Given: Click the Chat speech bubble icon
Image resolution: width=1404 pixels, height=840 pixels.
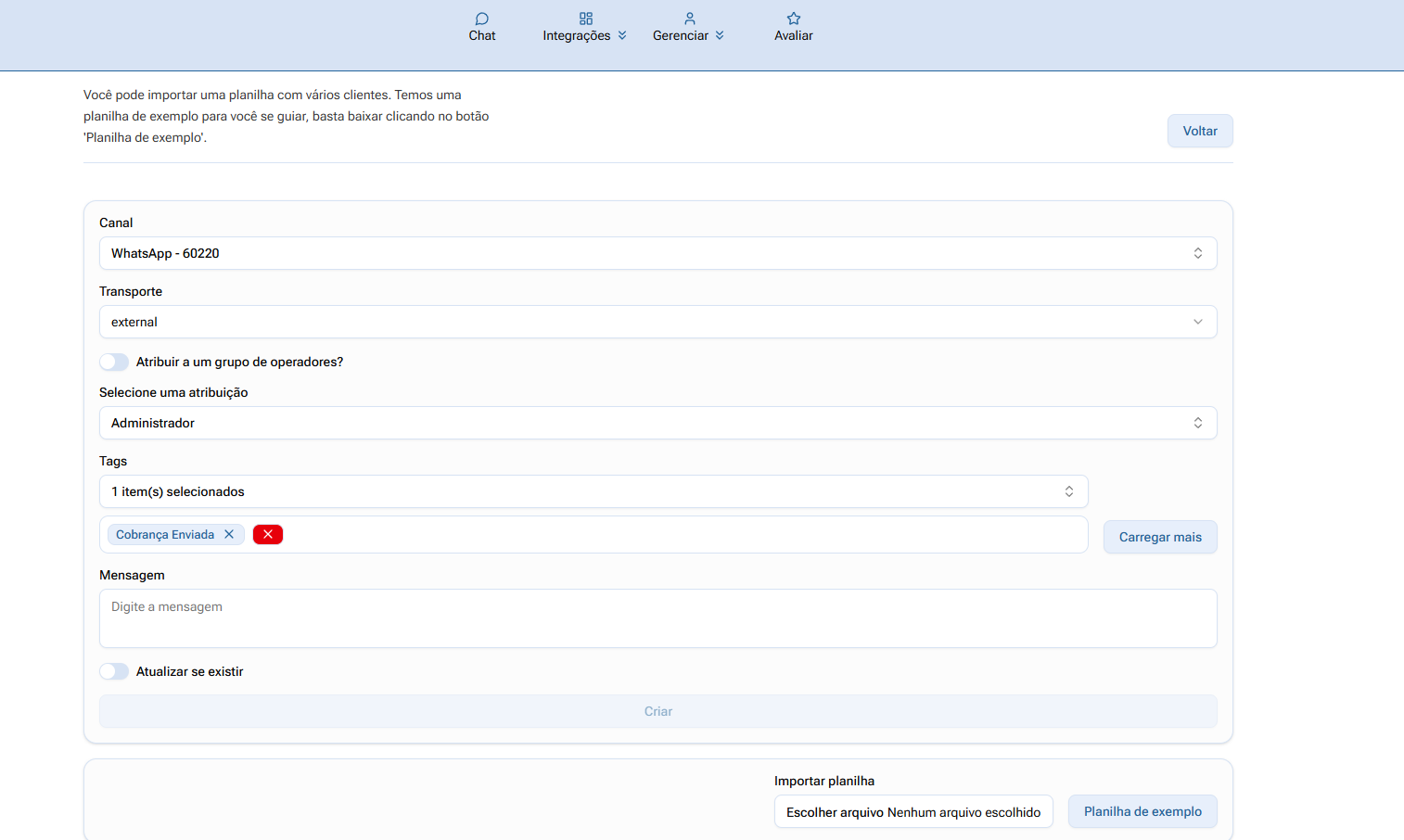Looking at the screenshot, I should click(481, 19).
